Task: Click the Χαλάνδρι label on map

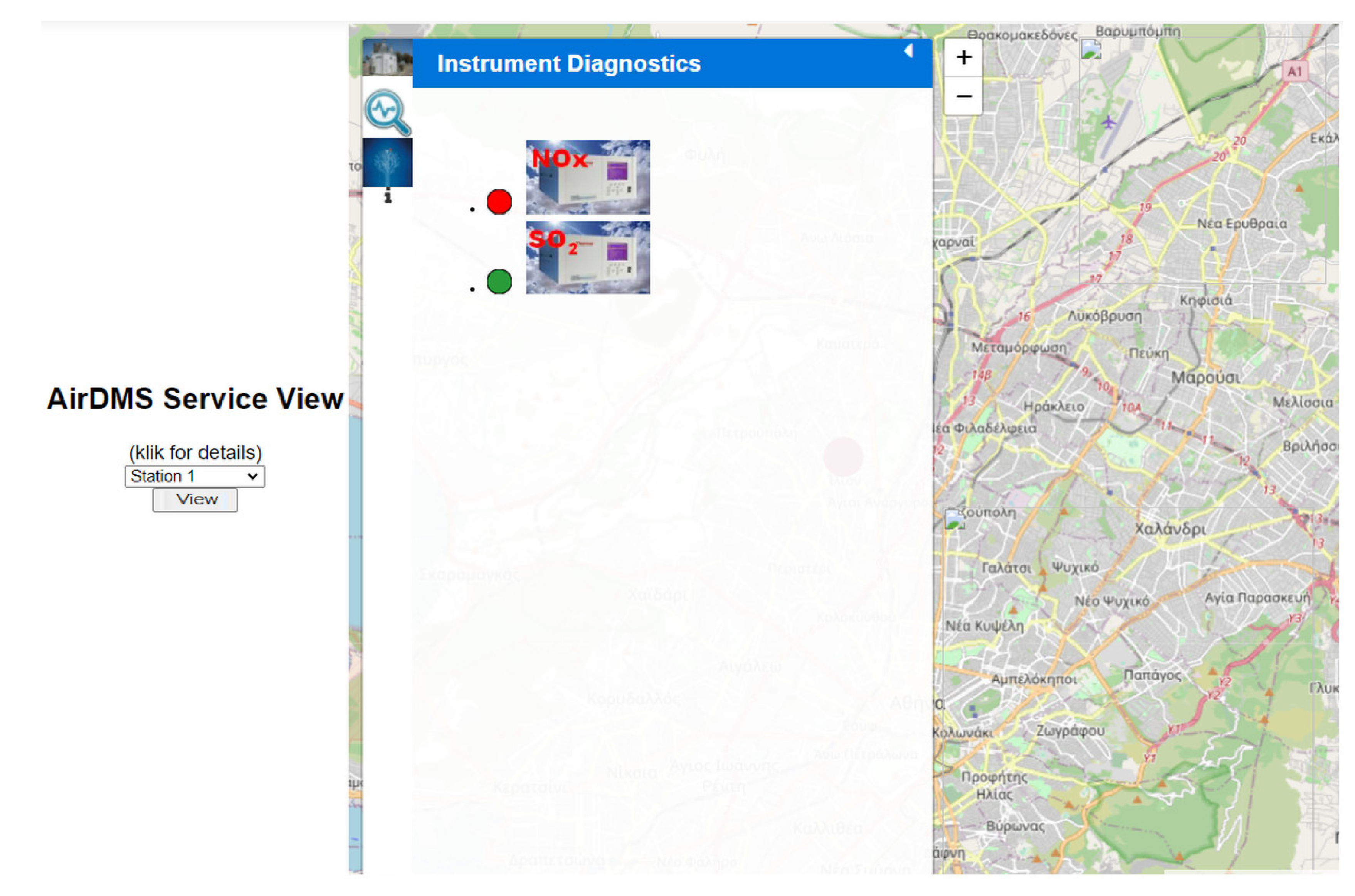Action: [1170, 529]
